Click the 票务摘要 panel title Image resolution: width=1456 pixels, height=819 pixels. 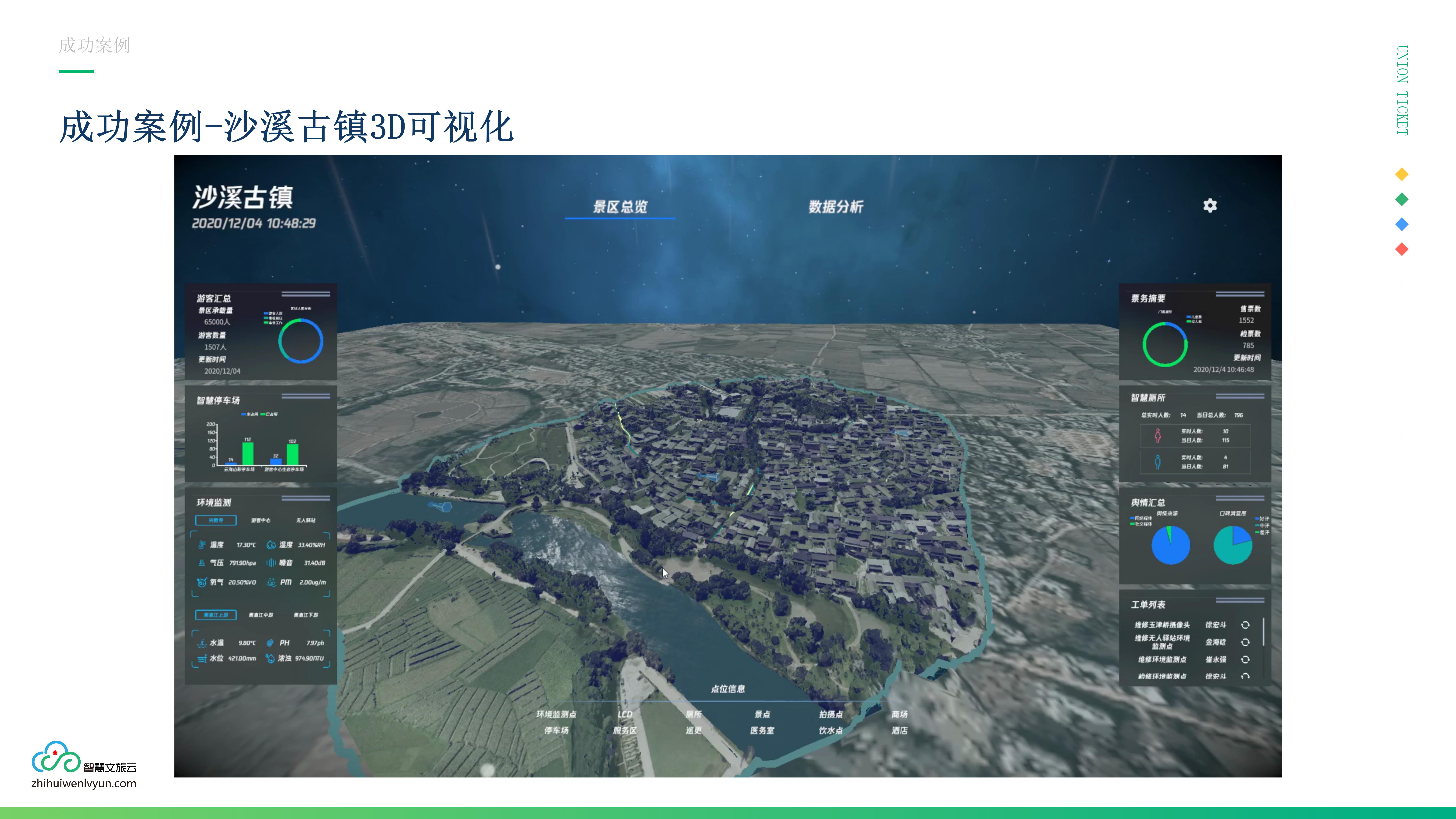pyautogui.click(x=1148, y=298)
